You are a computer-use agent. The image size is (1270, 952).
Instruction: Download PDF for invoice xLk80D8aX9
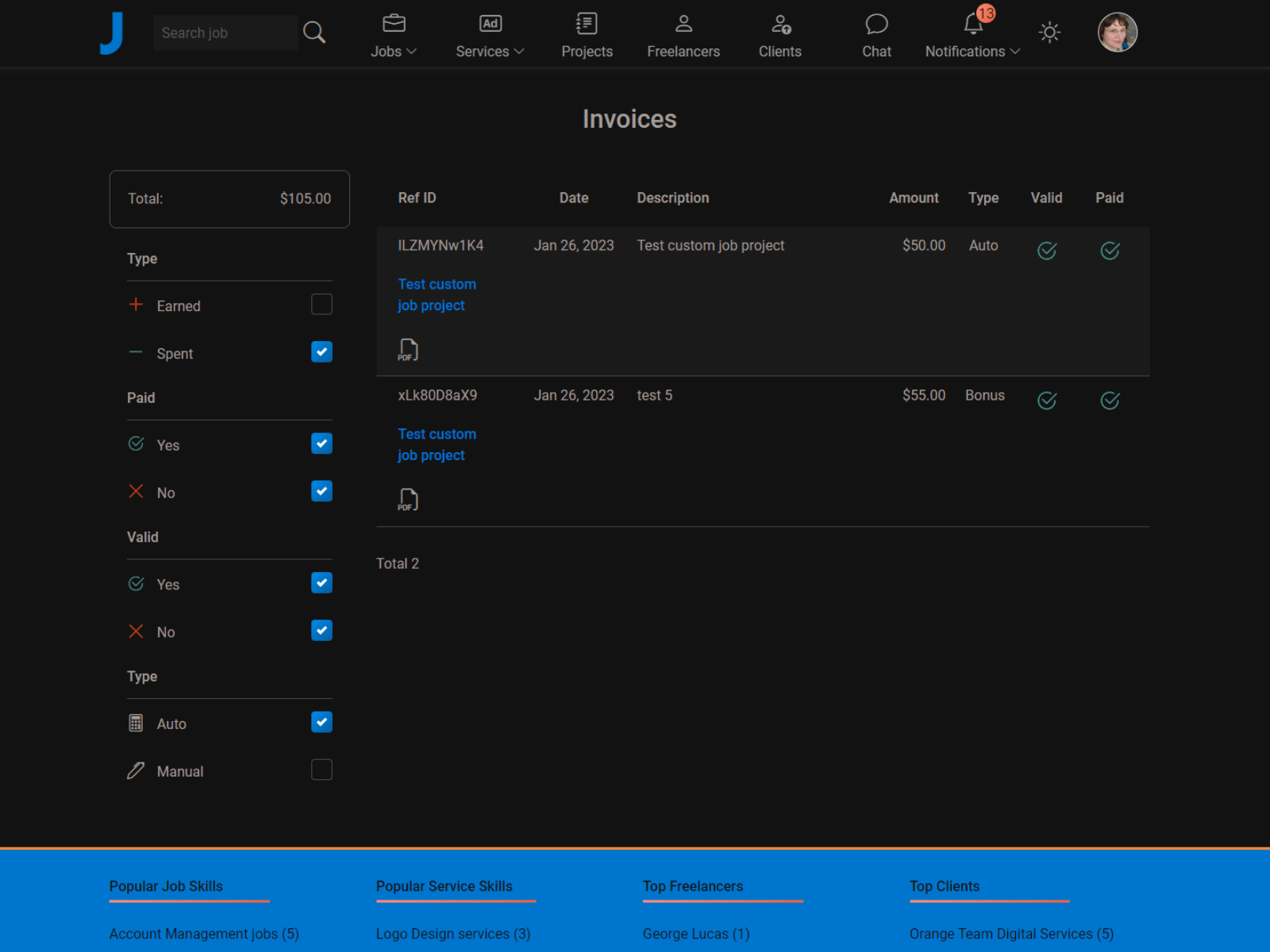(x=408, y=500)
